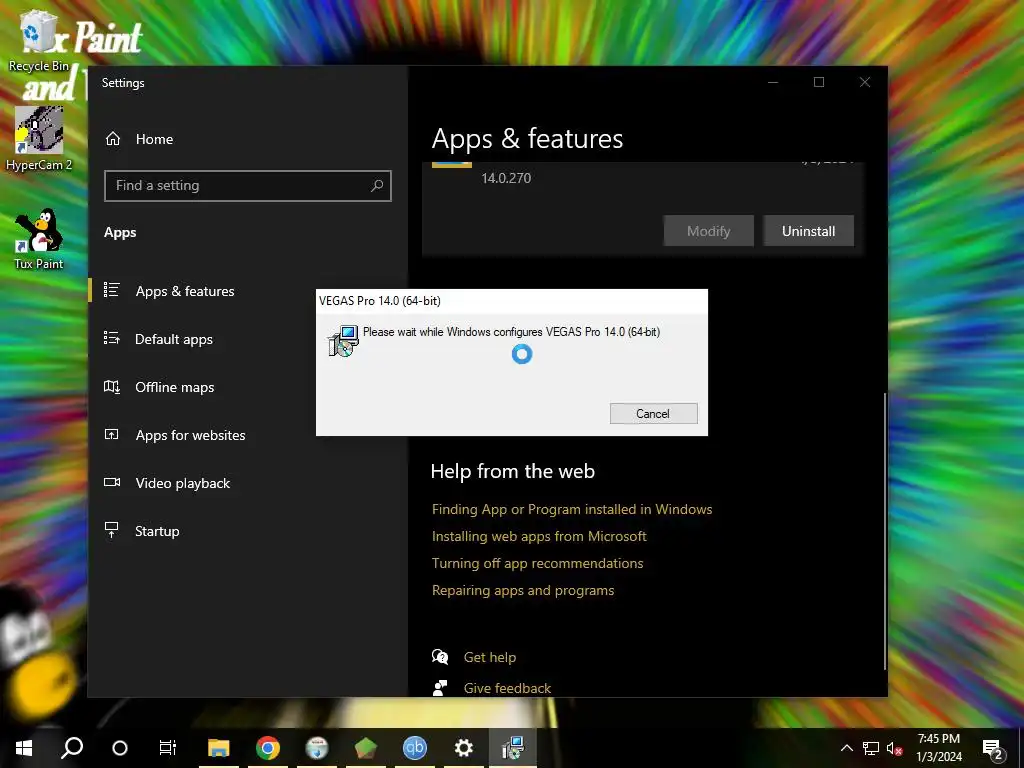The height and width of the screenshot is (768, 1024).
Task: Close the Settings window
Action: point(865,82)
